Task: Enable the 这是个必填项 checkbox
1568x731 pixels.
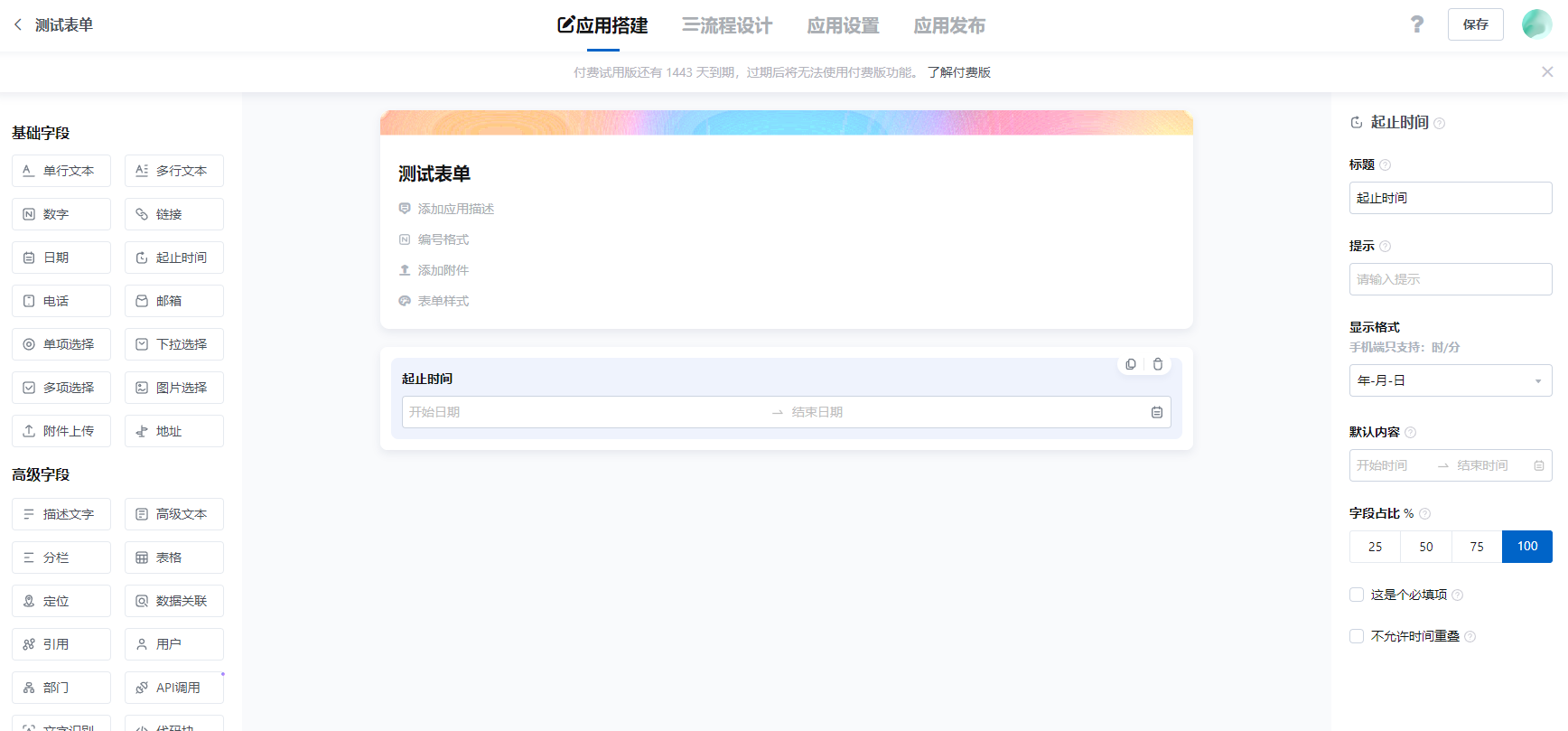Action: click(x=1357, y=595)
